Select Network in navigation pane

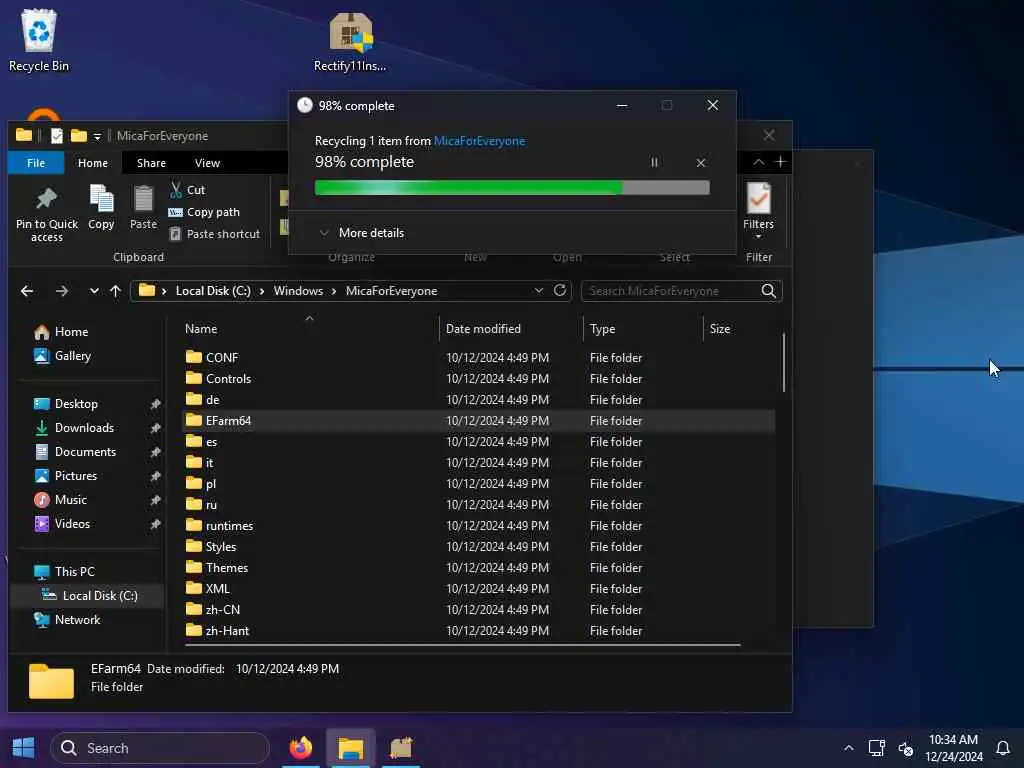point(67,620)
